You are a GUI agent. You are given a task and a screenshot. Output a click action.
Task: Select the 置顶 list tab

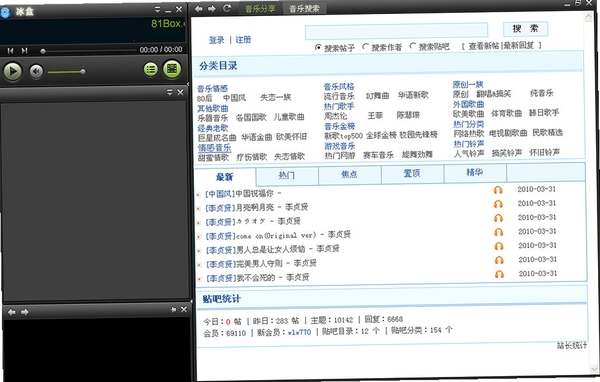412,173
